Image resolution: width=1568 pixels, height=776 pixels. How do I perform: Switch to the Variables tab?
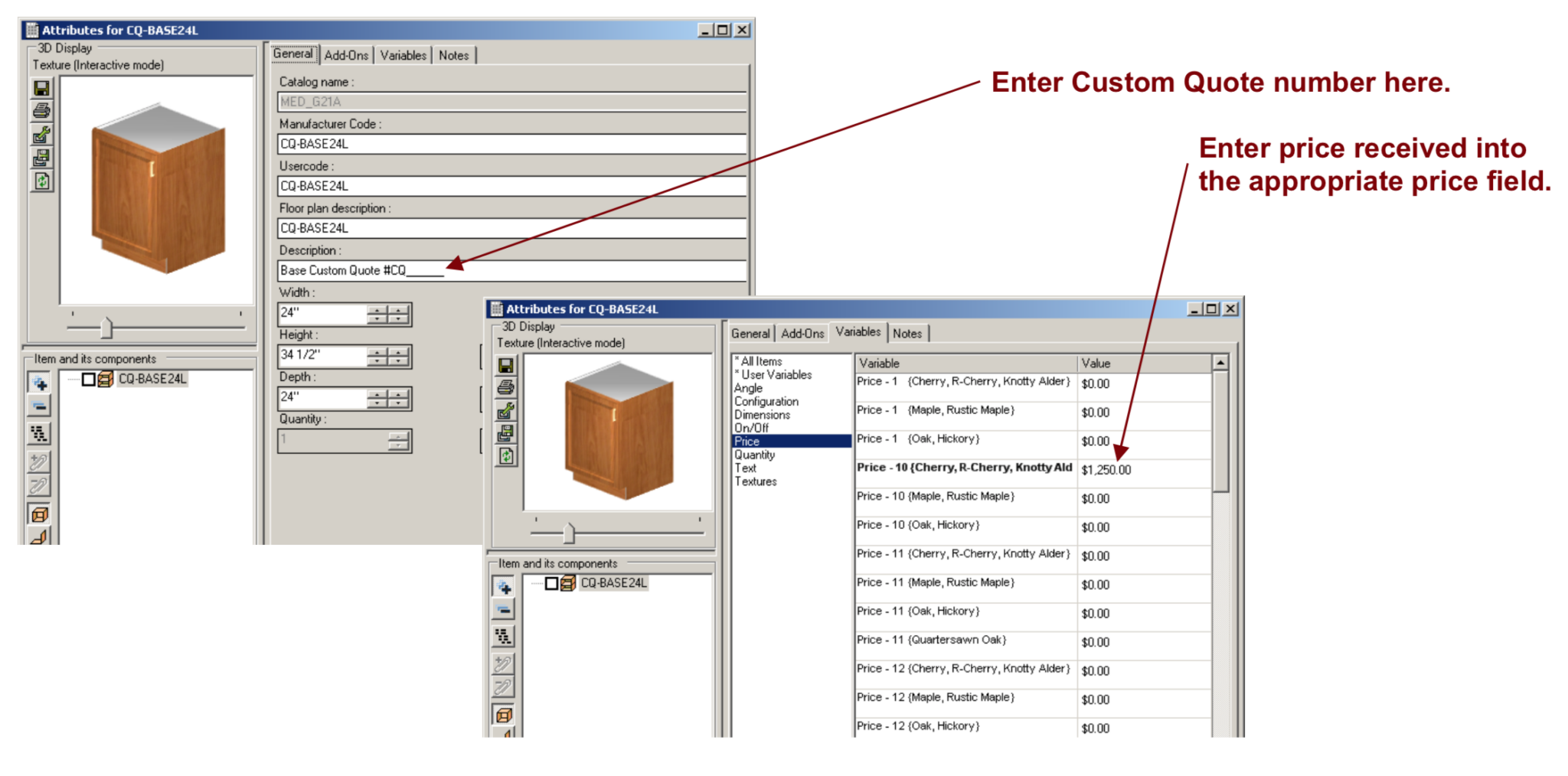point(402,55)
